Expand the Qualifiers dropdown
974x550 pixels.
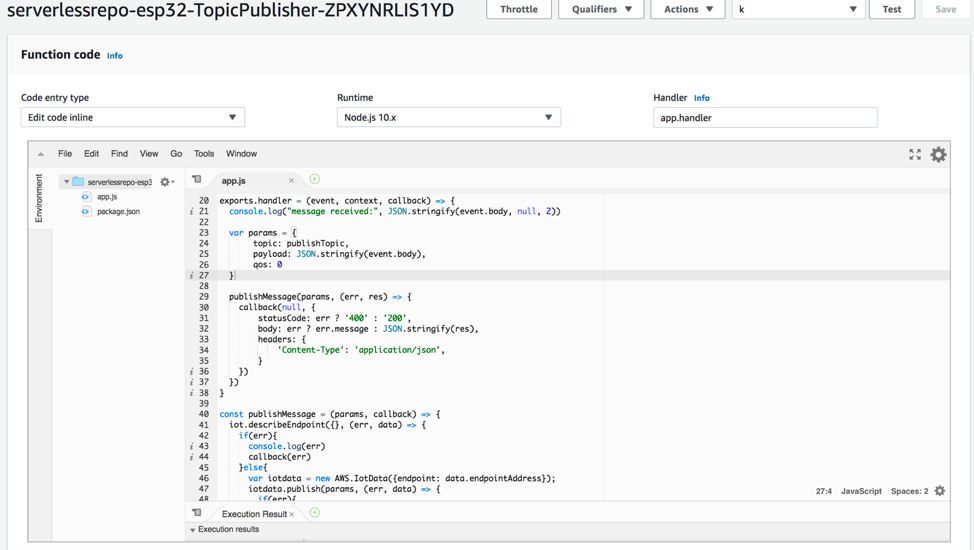coord(601,9)
